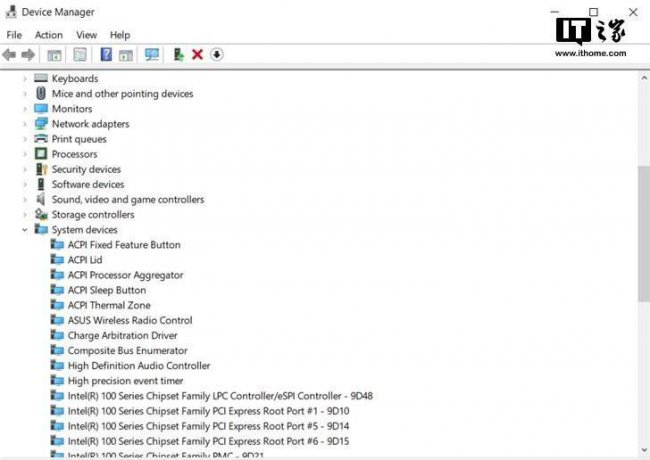Expand Mice and other pointing devices
The image size is (650, 460).
pyautogui.click(x=25, y=94)
